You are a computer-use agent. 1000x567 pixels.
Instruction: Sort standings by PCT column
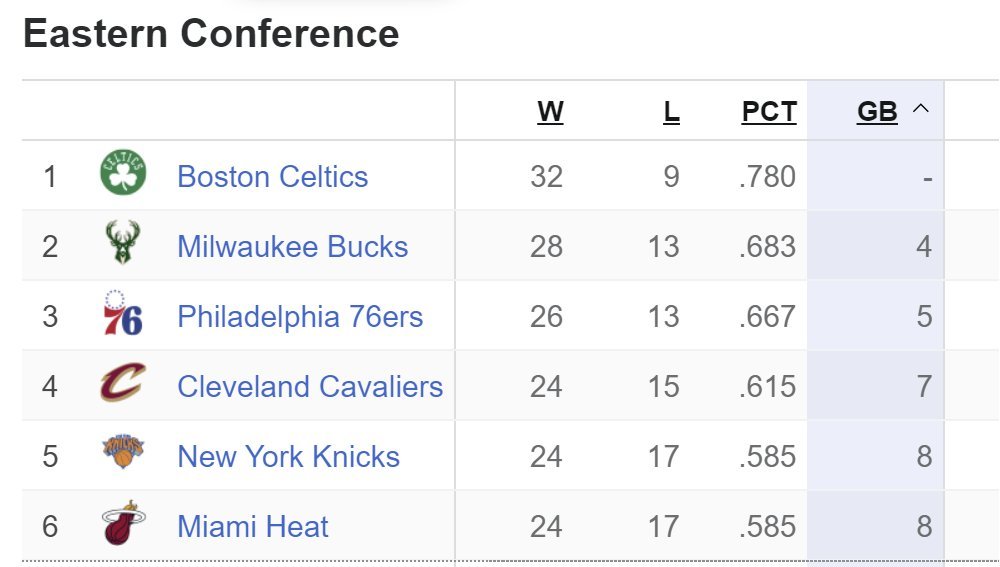tap(769, 112)
